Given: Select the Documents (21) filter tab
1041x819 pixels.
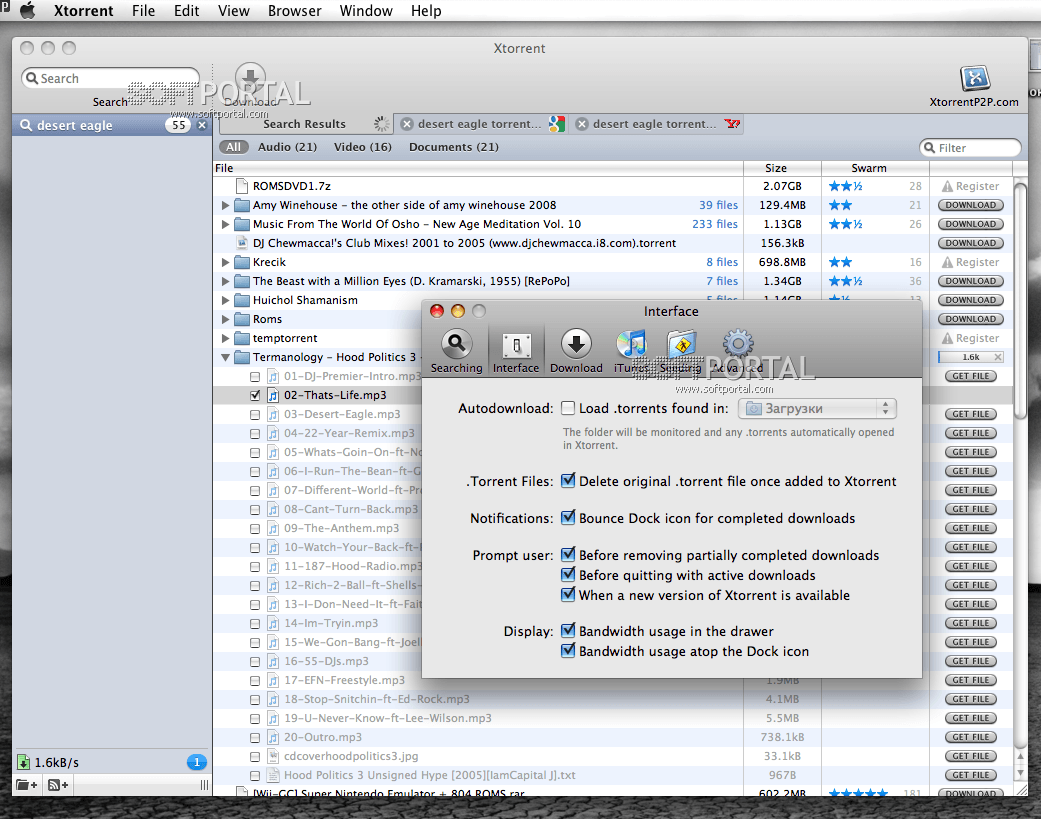Looking at the screenshot, I should click(453, 147).
